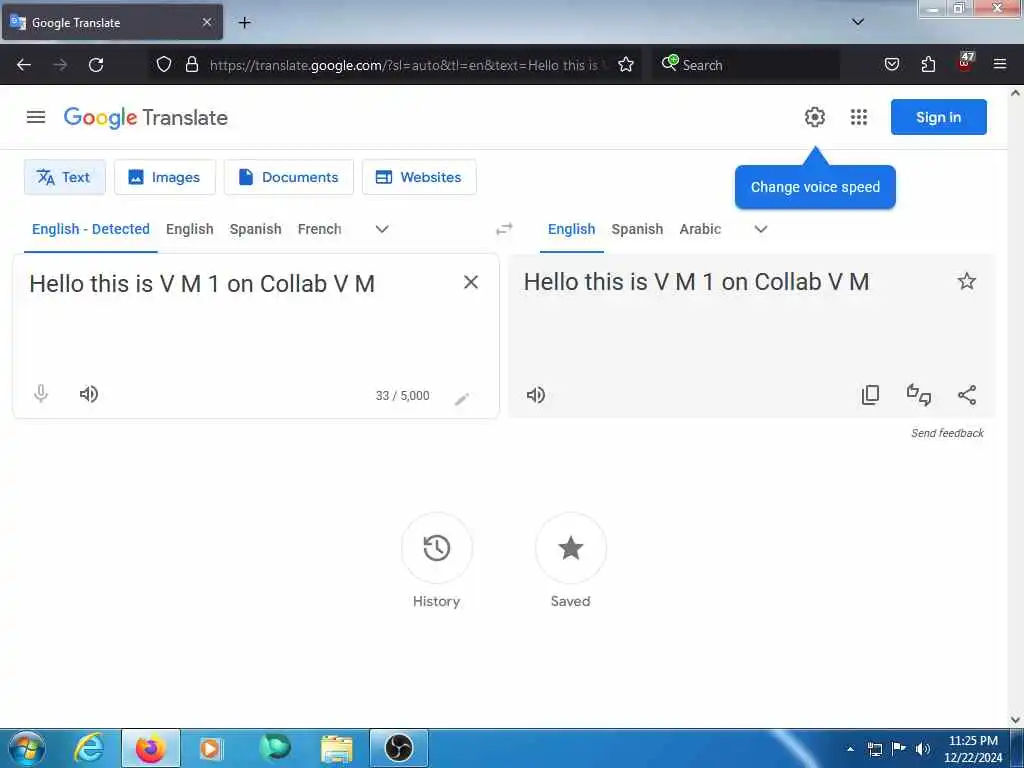This screenshot has width=1024, height=768.
Task: Open system volume control in the tray
Action: tap(922, 749)
